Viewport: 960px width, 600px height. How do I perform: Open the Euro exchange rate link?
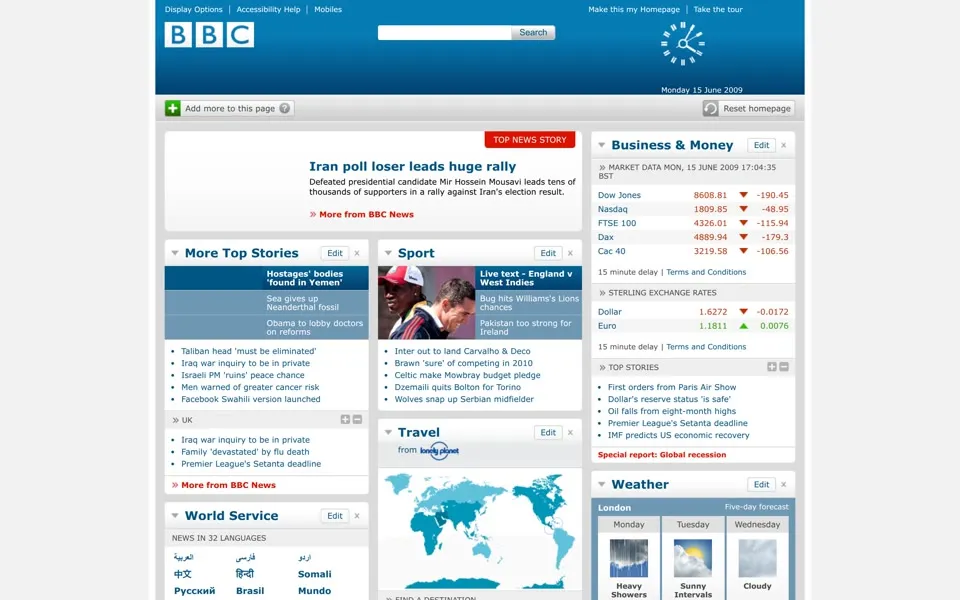[607, 326]
